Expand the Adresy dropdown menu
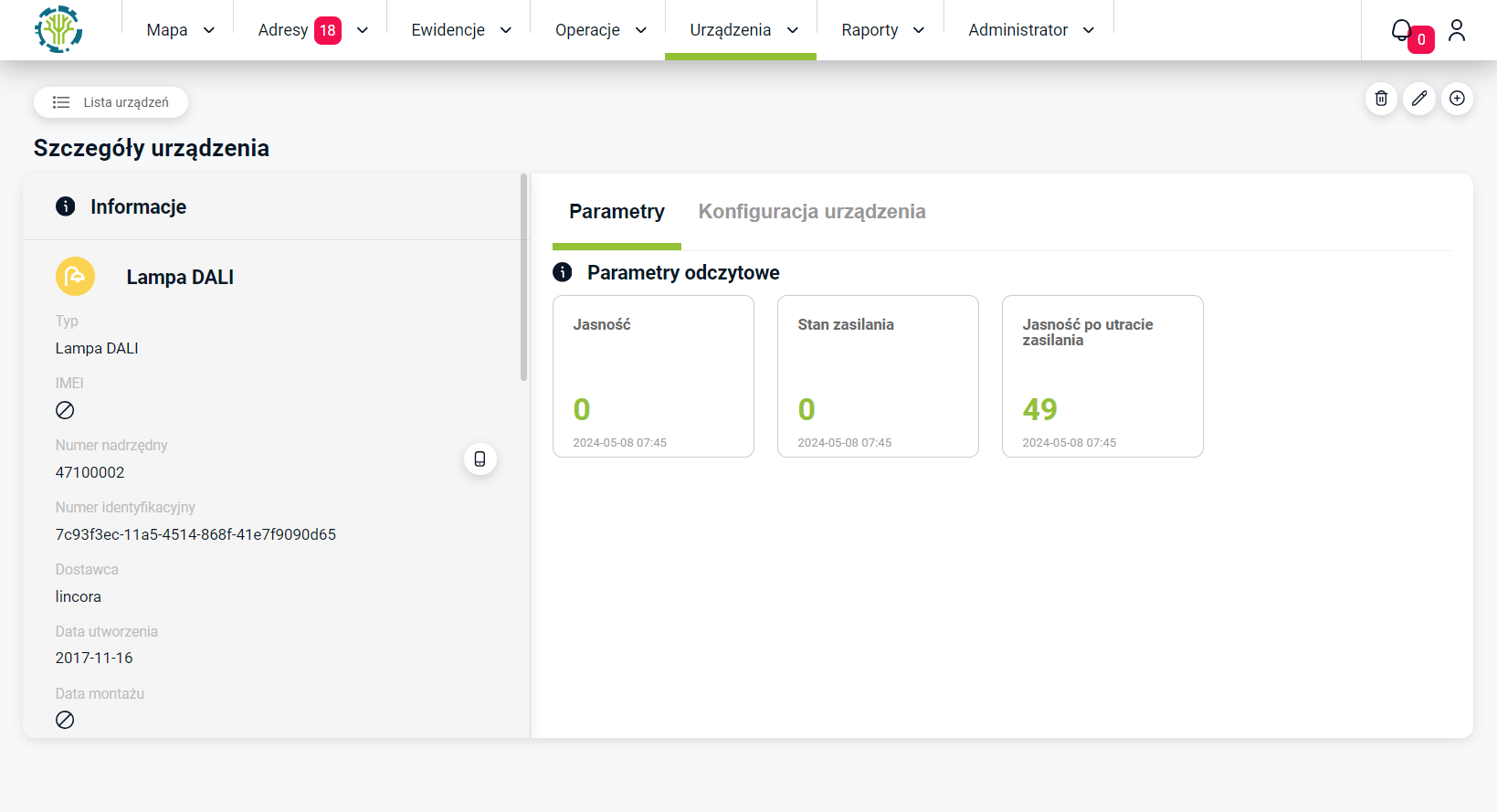Screen dimensions: 1497x812 [312, 30]
